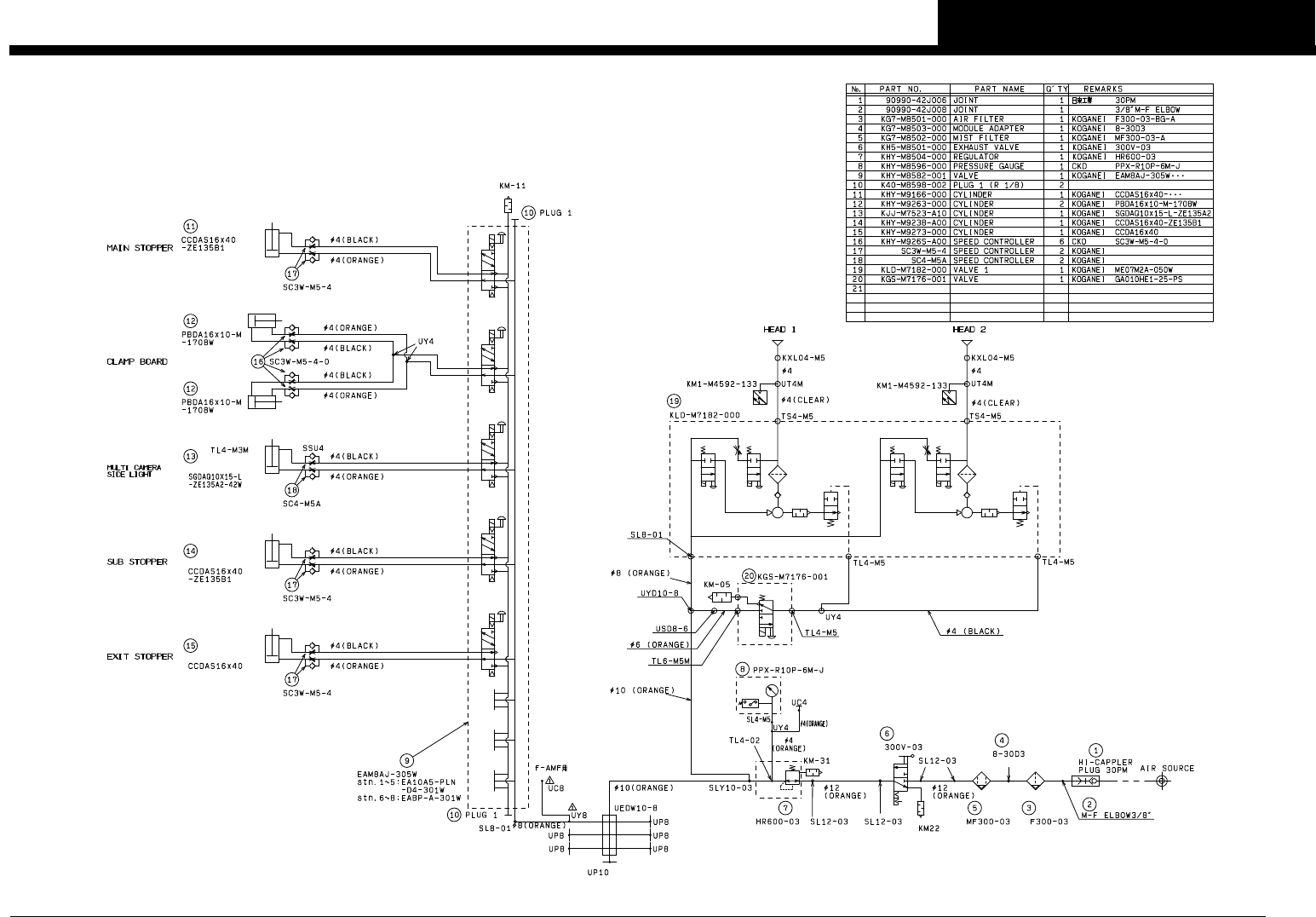Click the KLD-M7182-000 label on the diagram
The height and width of the screenshot is (917, 1316).
(706, 415)
